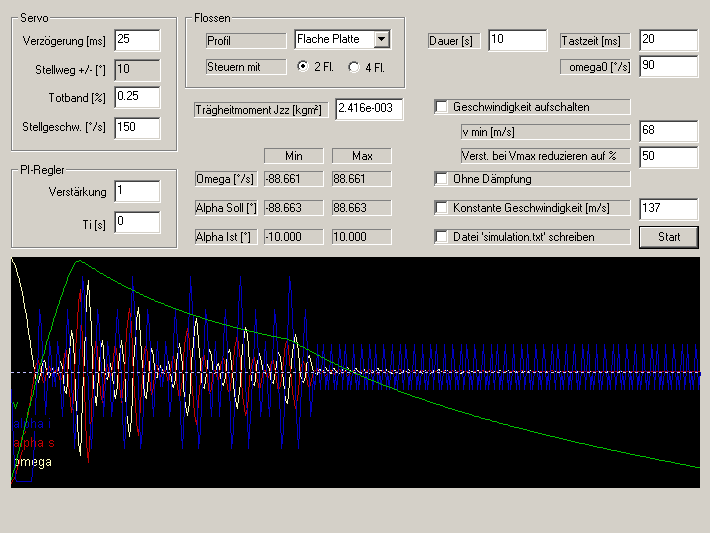Edit the v min [m/s] field
710x533 pixels.
pyautogui.click(x=668, y=131)
